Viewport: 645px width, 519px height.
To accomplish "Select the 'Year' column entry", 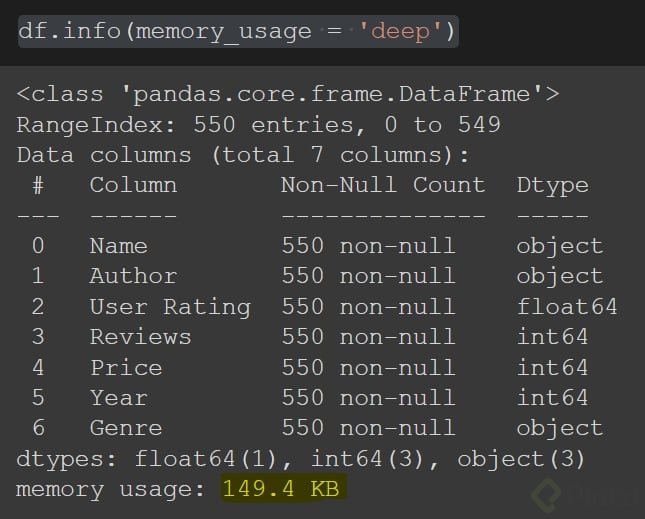I will point(118,398).
